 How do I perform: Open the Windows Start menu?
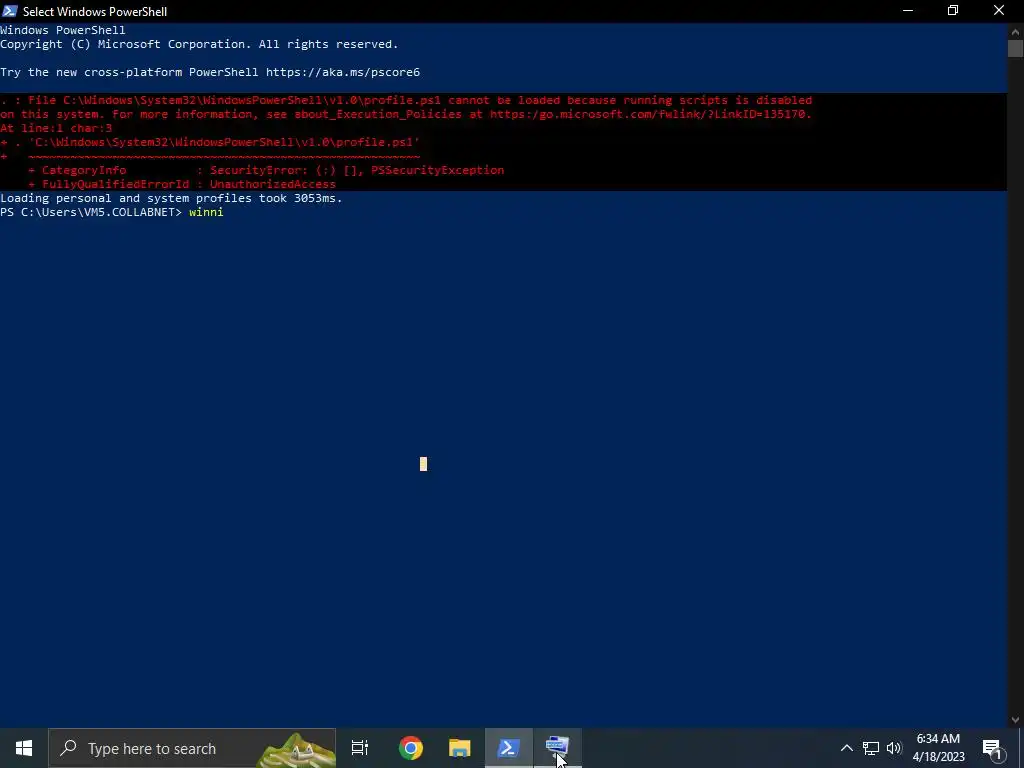click(24, 748)
